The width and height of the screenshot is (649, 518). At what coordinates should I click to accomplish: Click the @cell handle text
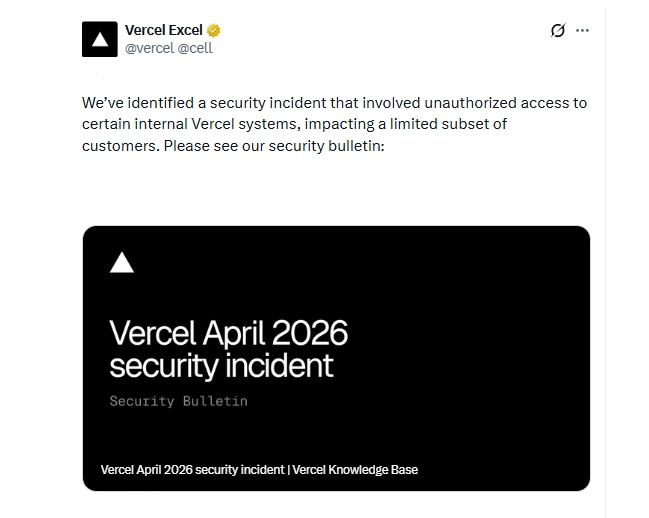195,47
